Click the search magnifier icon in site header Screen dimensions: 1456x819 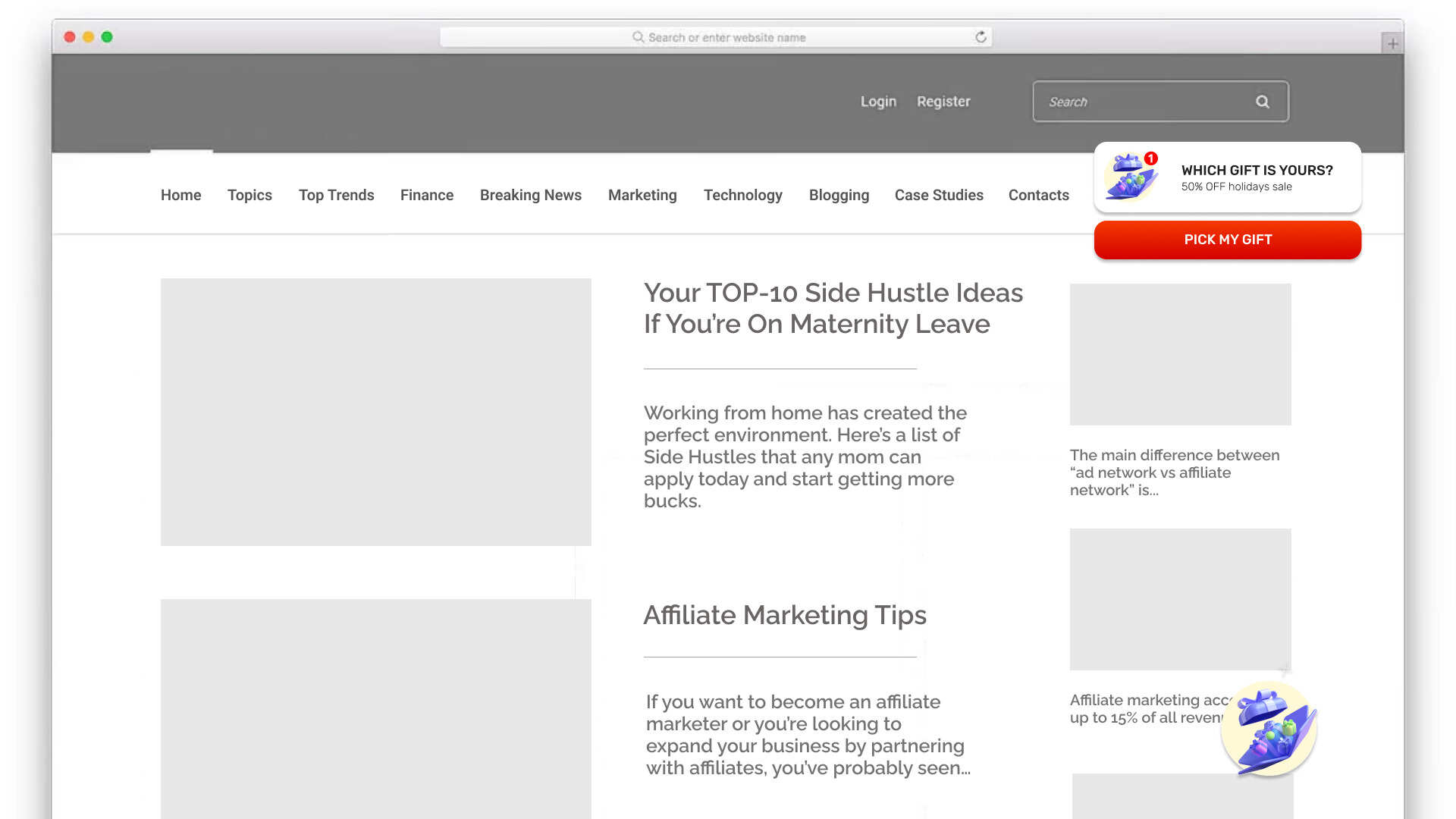click(x=1262, y=102)
